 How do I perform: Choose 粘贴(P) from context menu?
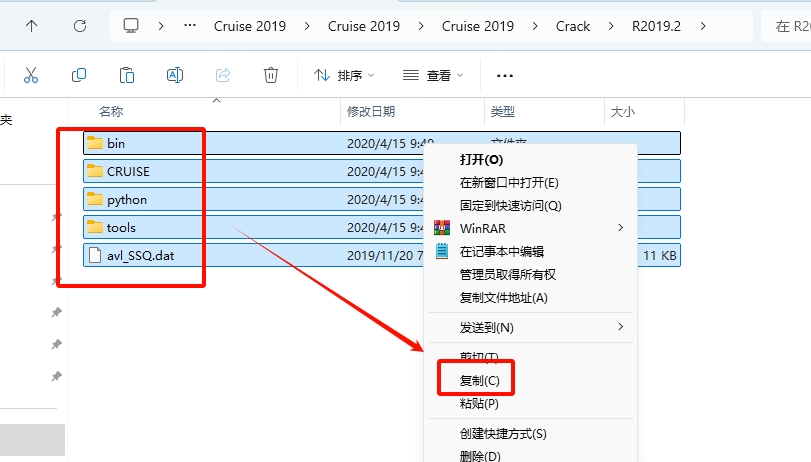pyautogui.click(x=530, y=403)
